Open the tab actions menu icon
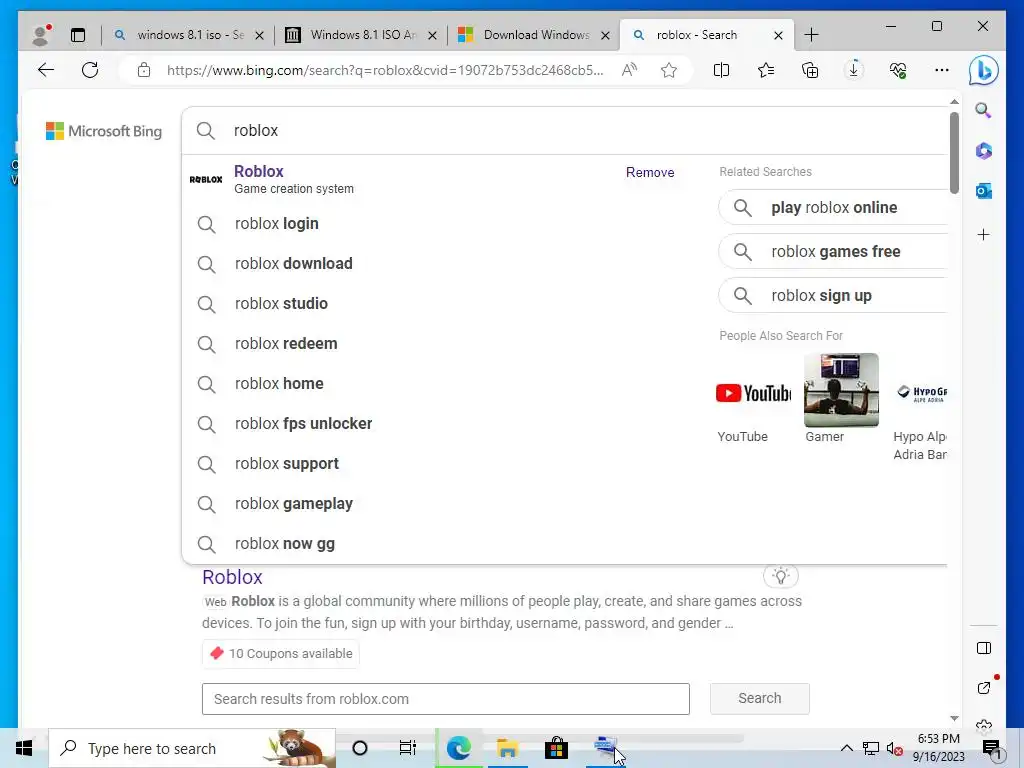Viewport: 1024px width, 768px height. [x=78, y=35]
